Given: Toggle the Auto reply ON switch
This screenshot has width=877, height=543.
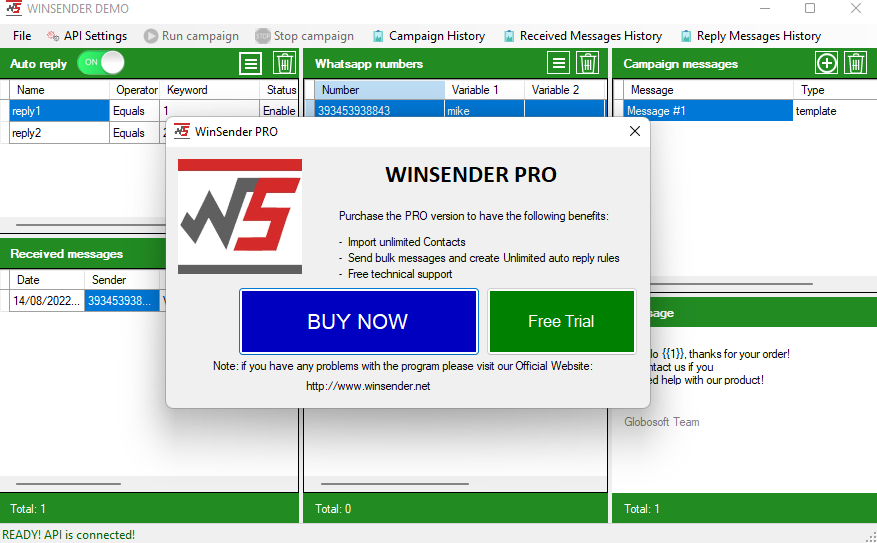Looking at the screenshot, I should [x=101, y=63].
